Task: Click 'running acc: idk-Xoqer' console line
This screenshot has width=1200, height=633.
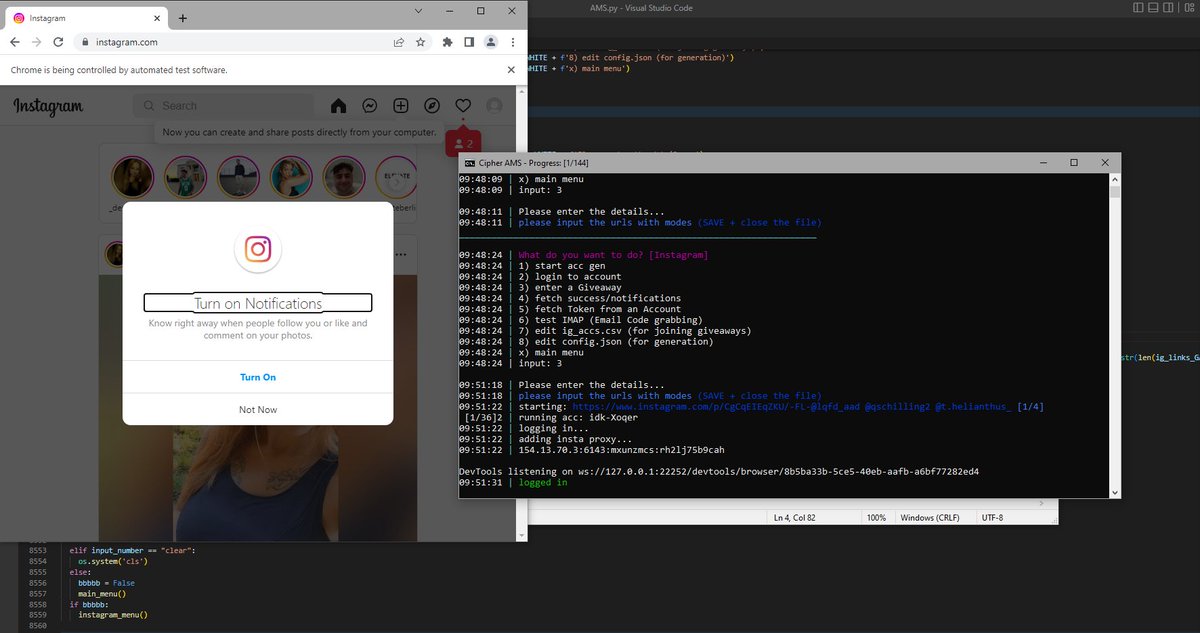Action: 578,418
